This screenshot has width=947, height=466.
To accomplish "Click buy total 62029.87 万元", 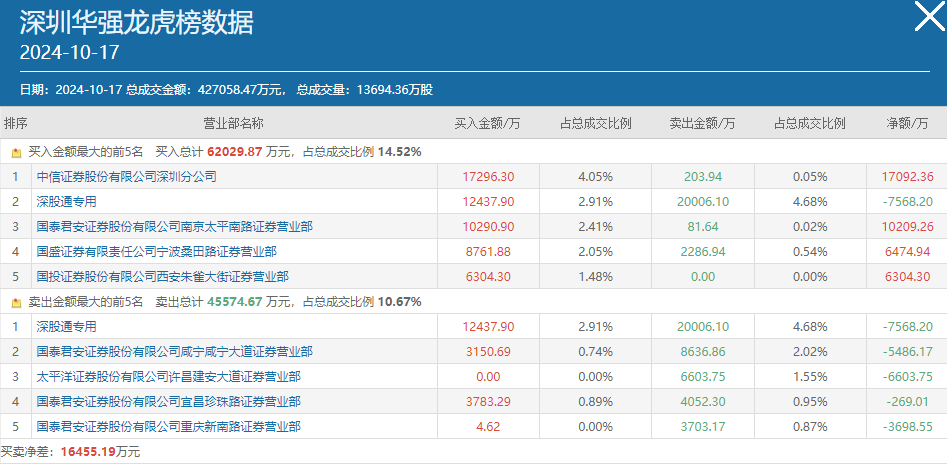I will coord(247,152).
